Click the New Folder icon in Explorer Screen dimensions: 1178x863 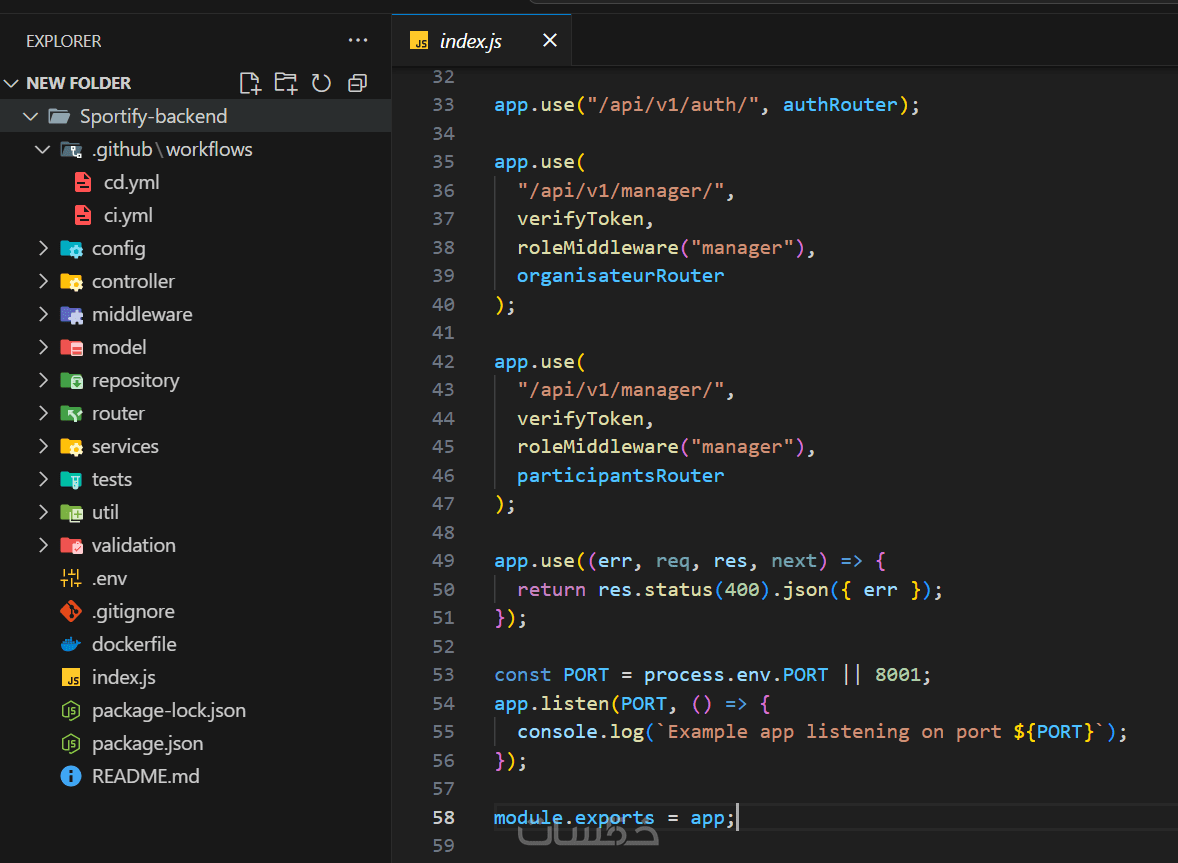[x=286, y=83]
